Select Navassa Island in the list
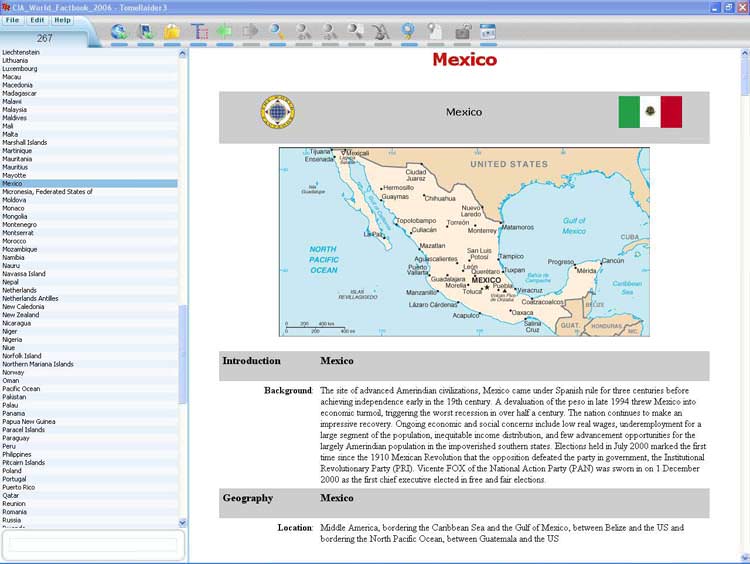 coord(24,274)
